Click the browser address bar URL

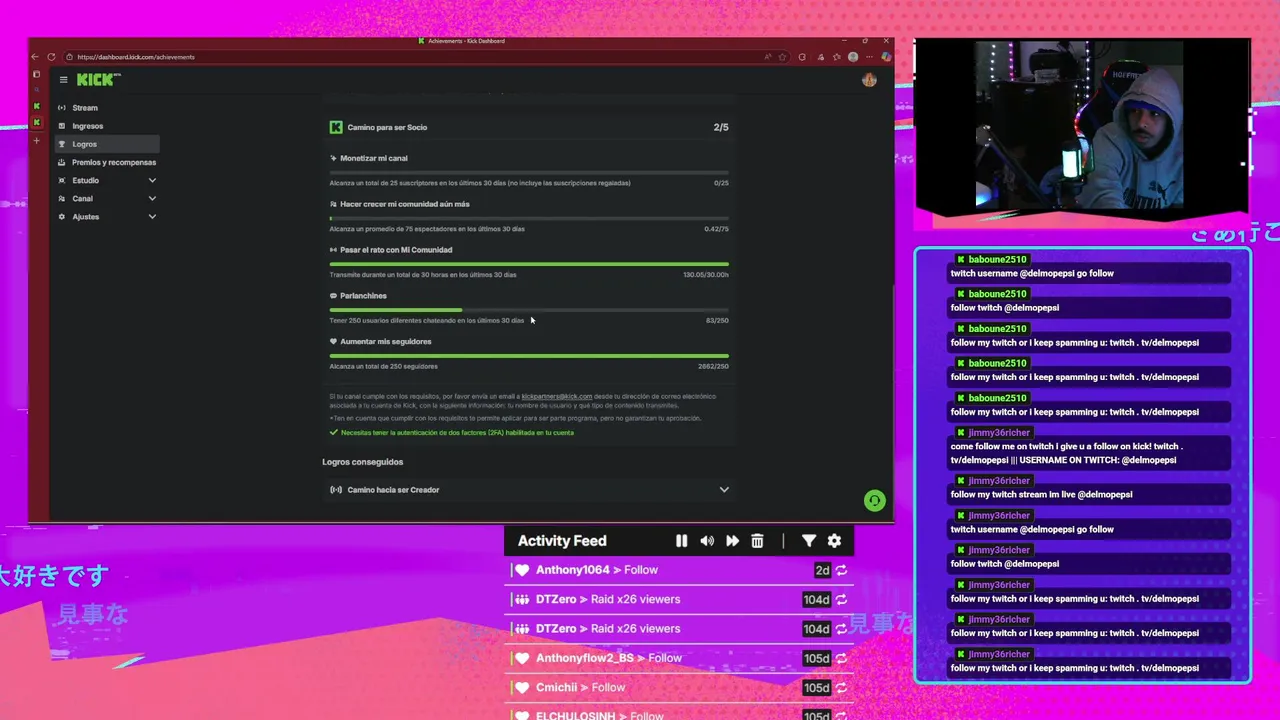[136, 57]
